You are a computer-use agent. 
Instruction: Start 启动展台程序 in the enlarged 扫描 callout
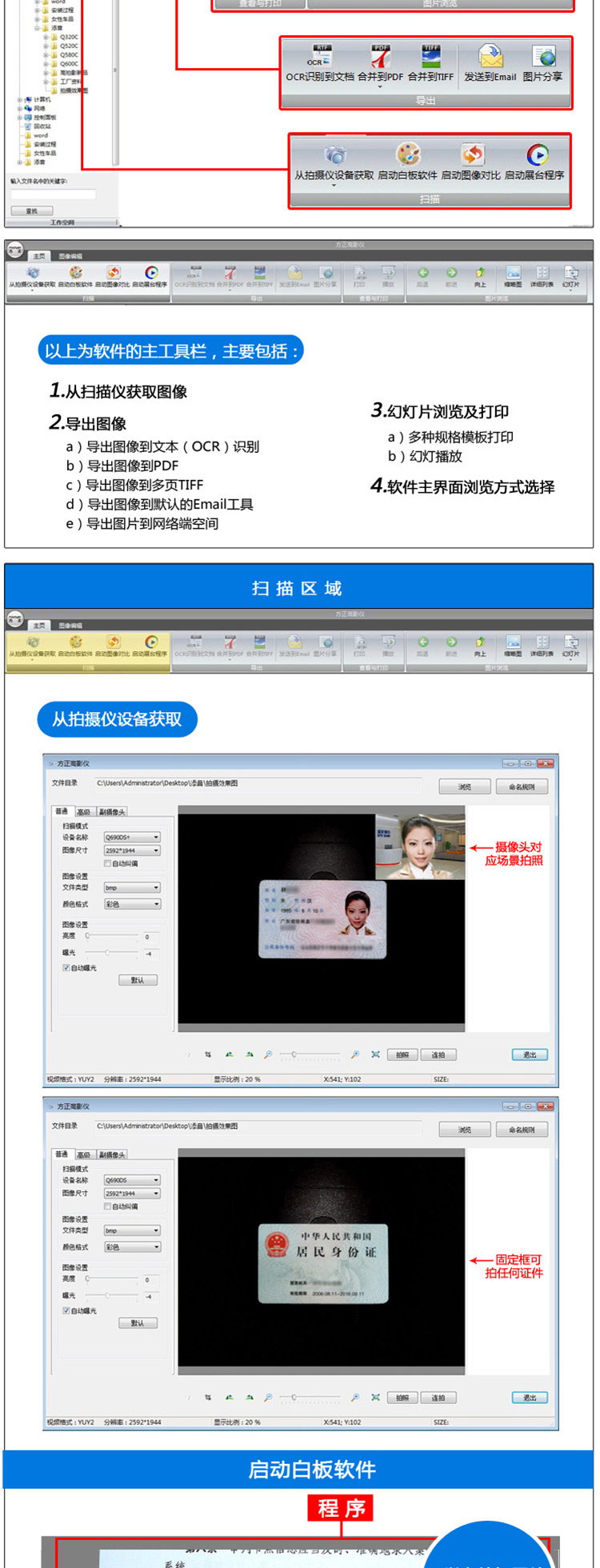(x=535, y=162)
